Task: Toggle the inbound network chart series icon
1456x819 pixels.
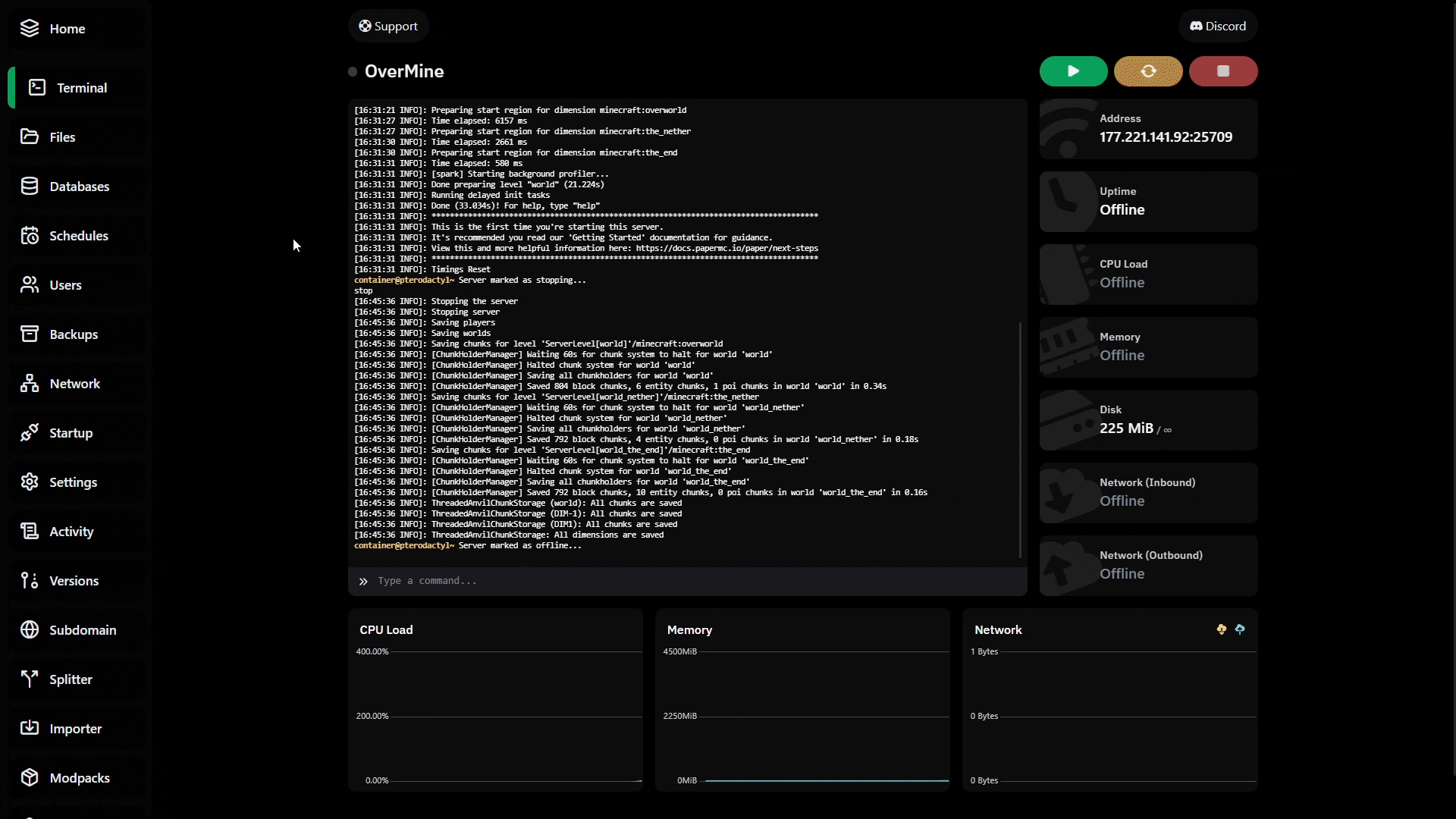Action: click(1221, 629)
